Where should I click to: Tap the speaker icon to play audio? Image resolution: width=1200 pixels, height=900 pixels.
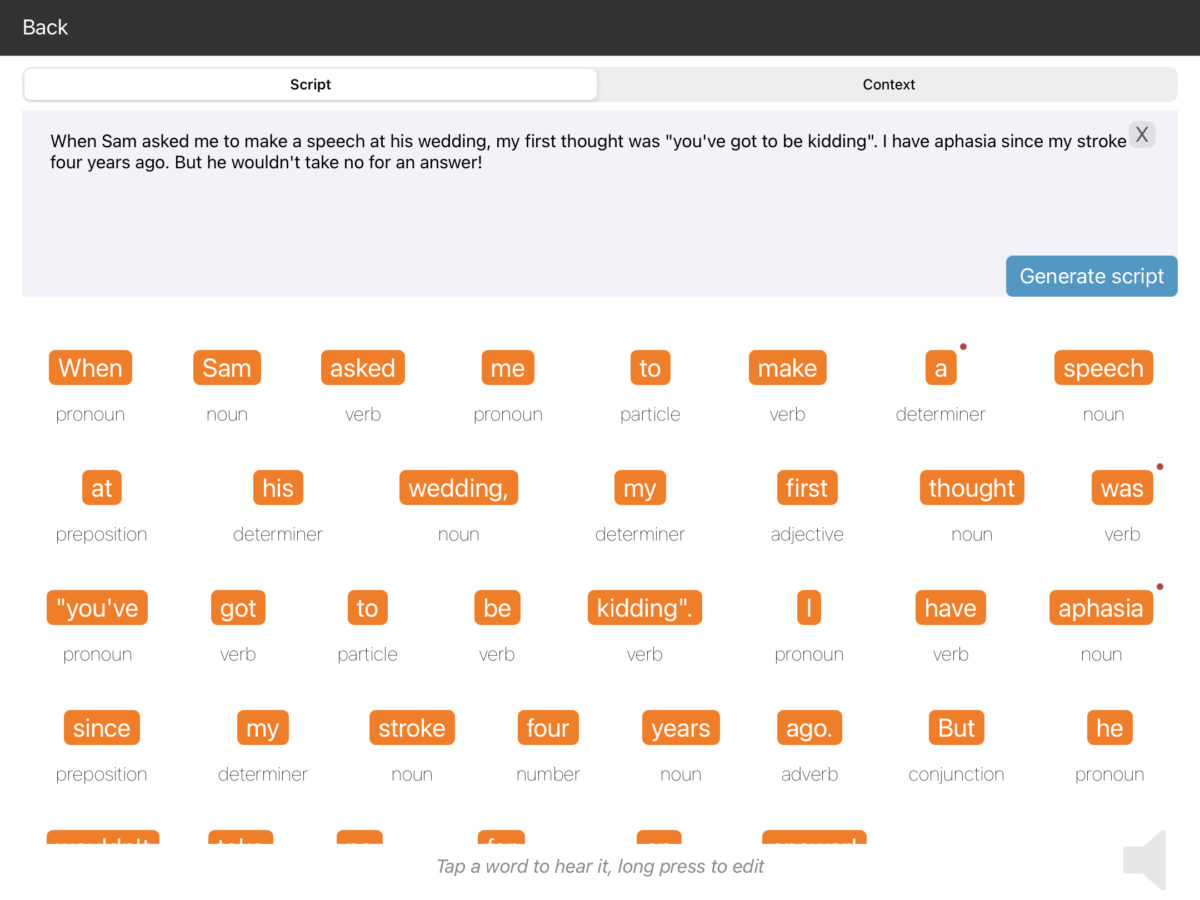coord(1145,859)
